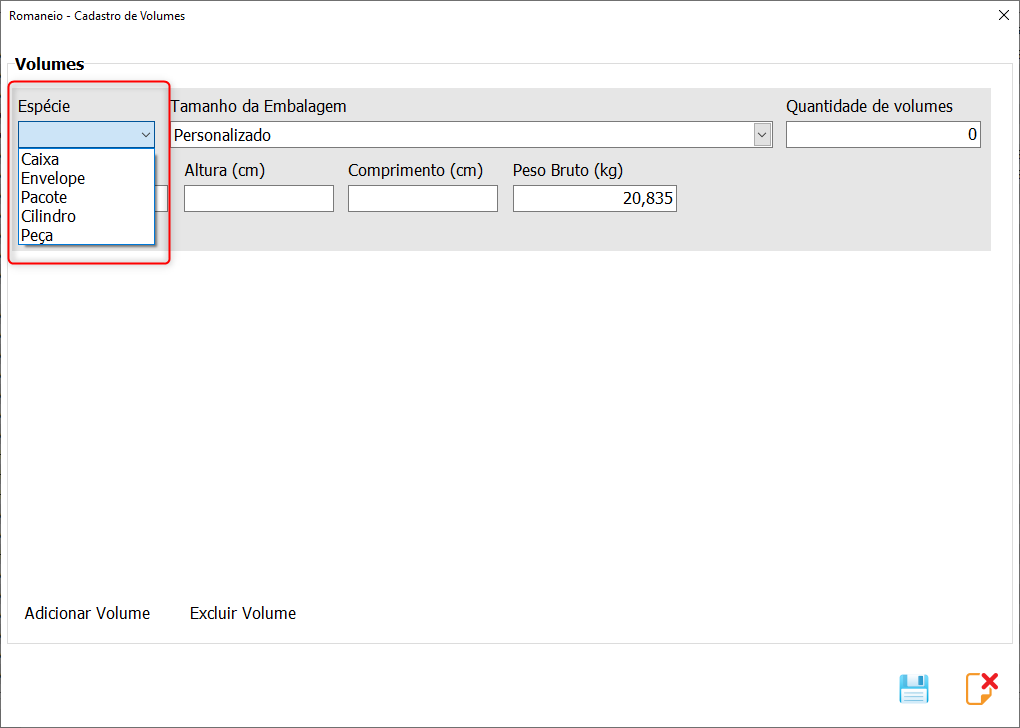Click the Volumes group heading
1020x728 pixels.
(49, 64)
